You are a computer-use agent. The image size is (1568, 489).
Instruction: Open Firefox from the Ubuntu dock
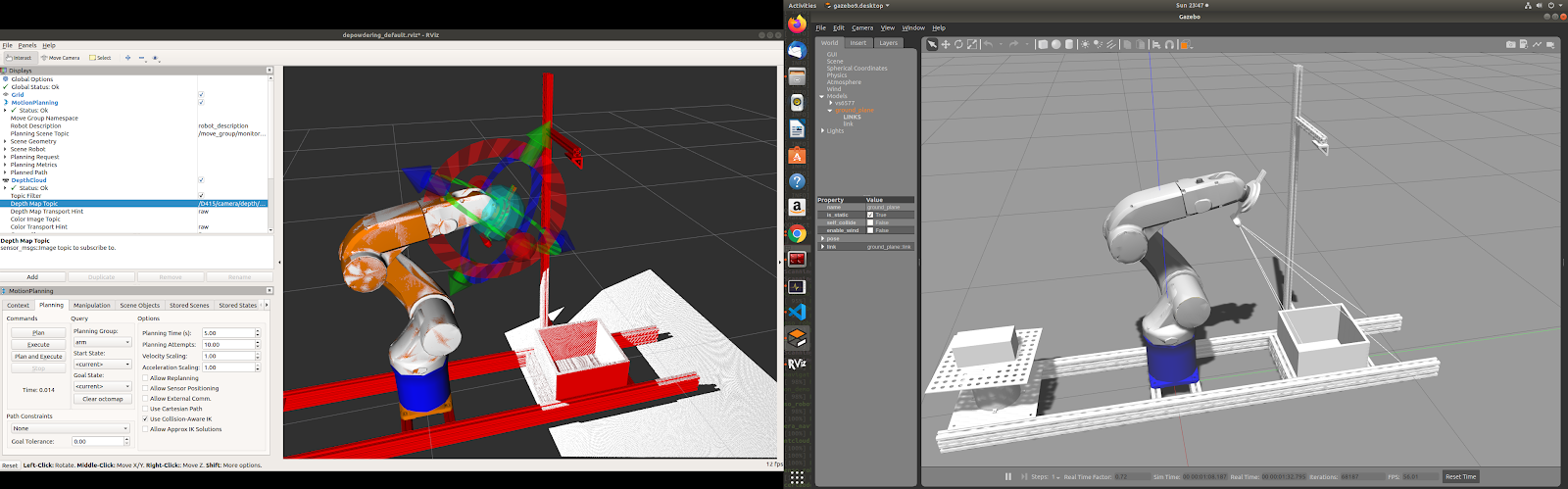[x=797, y=24]
